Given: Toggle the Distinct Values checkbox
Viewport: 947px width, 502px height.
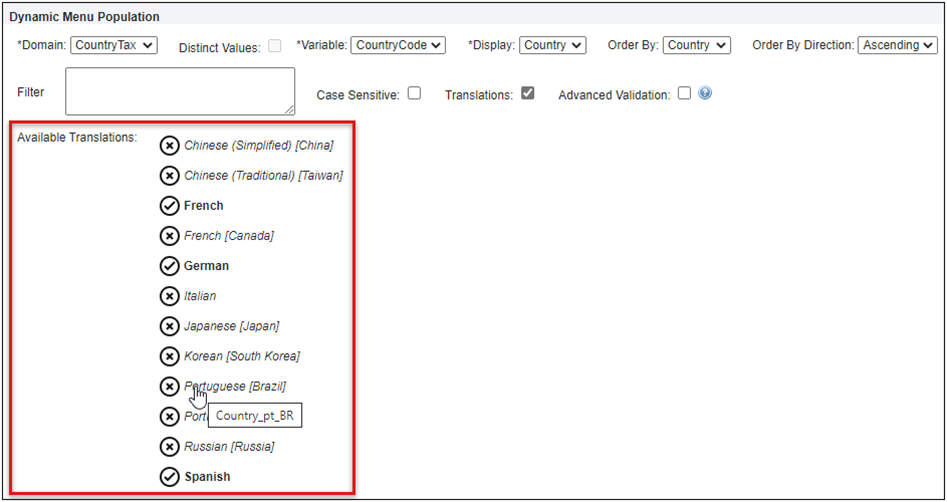Looking at the screenshot, I should pyautogui.click(x=274, y=46).
